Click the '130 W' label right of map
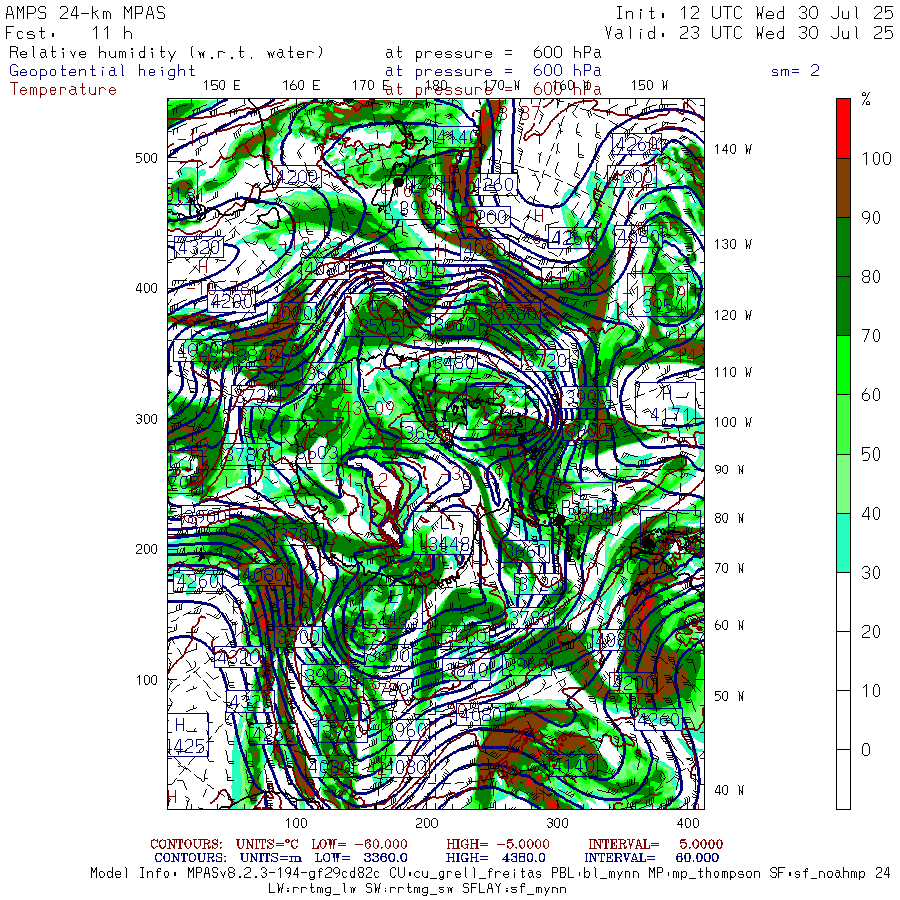The width and height of the screenshot is (900, 900). 733,245
